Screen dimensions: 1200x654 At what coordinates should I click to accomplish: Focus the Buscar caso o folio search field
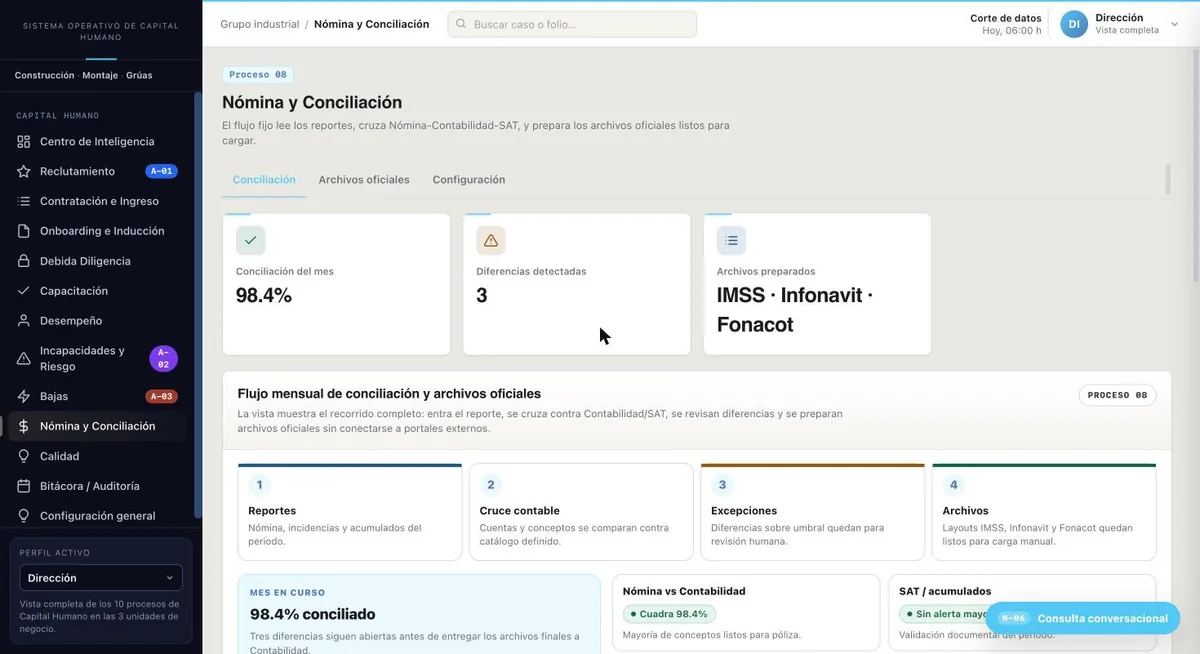point(572,24)
